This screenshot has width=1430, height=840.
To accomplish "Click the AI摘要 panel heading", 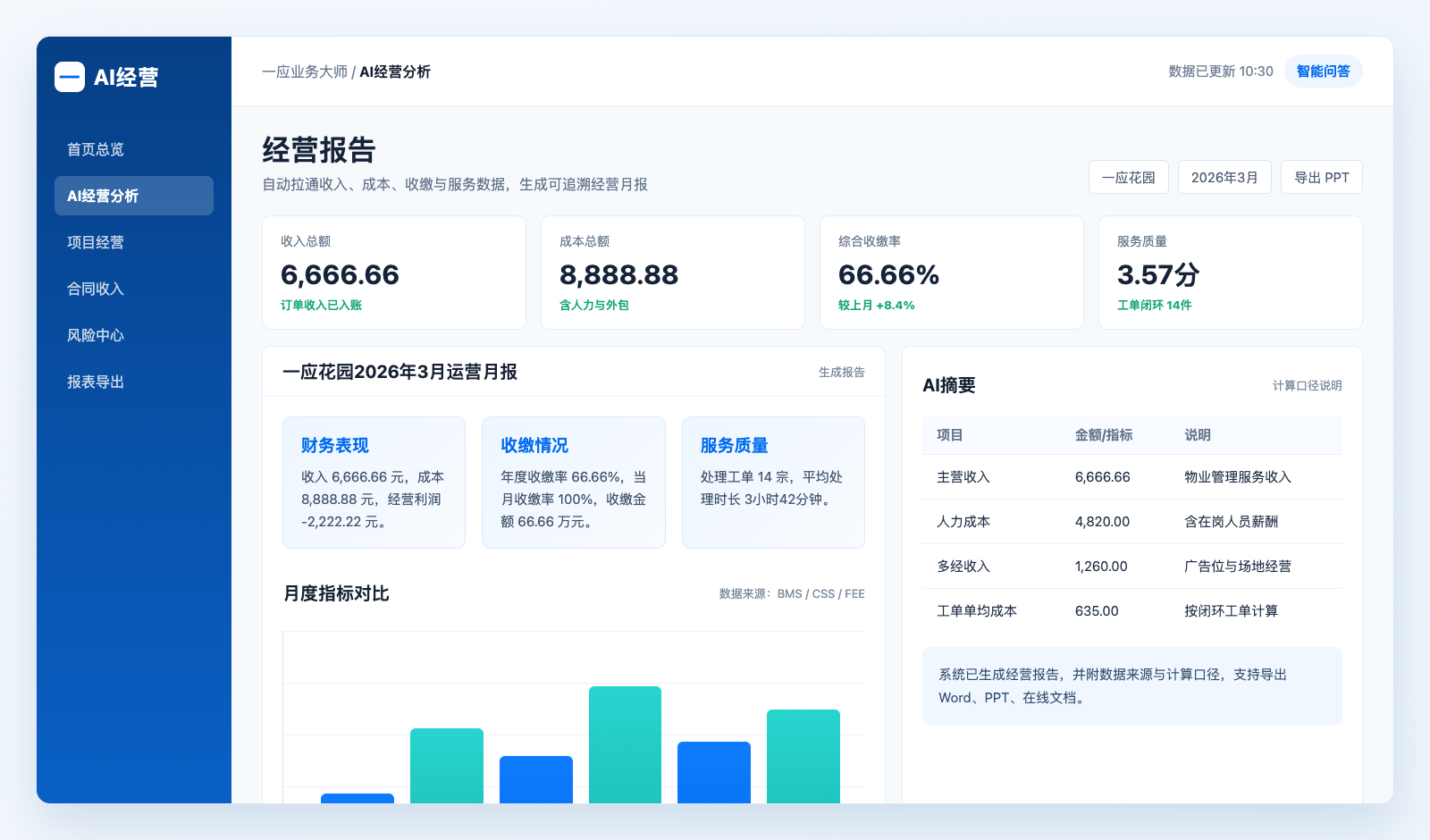I will (949, 385).
